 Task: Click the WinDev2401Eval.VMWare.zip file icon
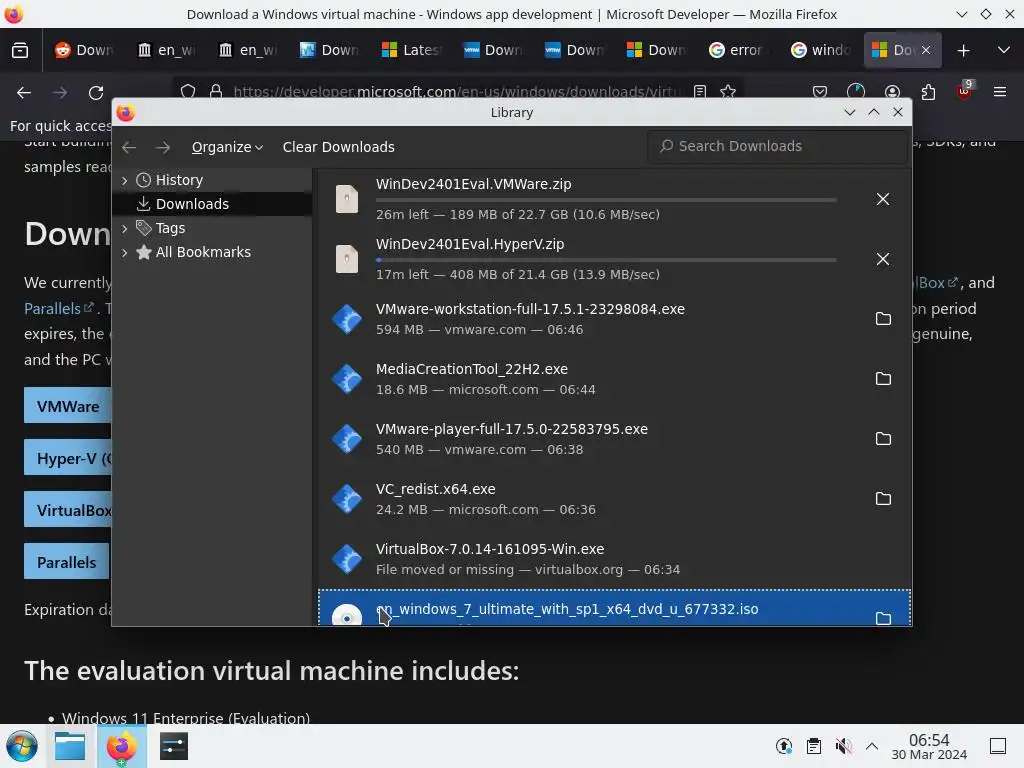347,199
